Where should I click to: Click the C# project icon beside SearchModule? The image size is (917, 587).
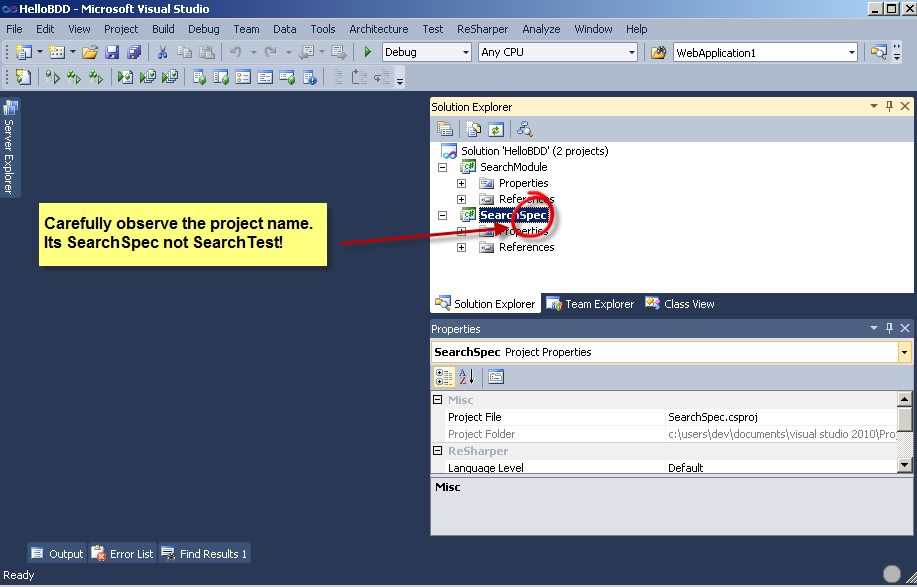468,167
